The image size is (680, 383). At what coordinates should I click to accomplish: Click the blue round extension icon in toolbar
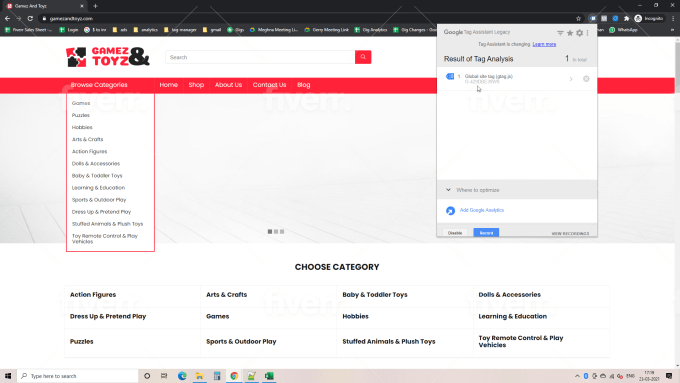click(x=615, y=19)
